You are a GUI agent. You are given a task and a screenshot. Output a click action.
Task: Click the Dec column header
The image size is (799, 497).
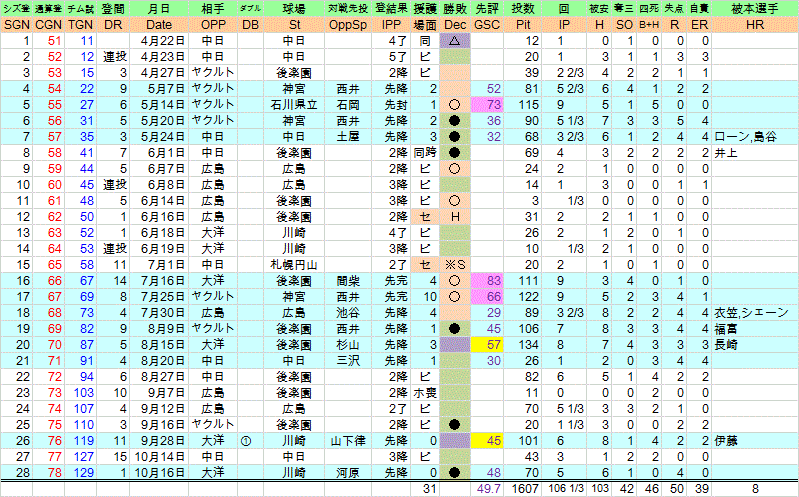pos(455,24)
